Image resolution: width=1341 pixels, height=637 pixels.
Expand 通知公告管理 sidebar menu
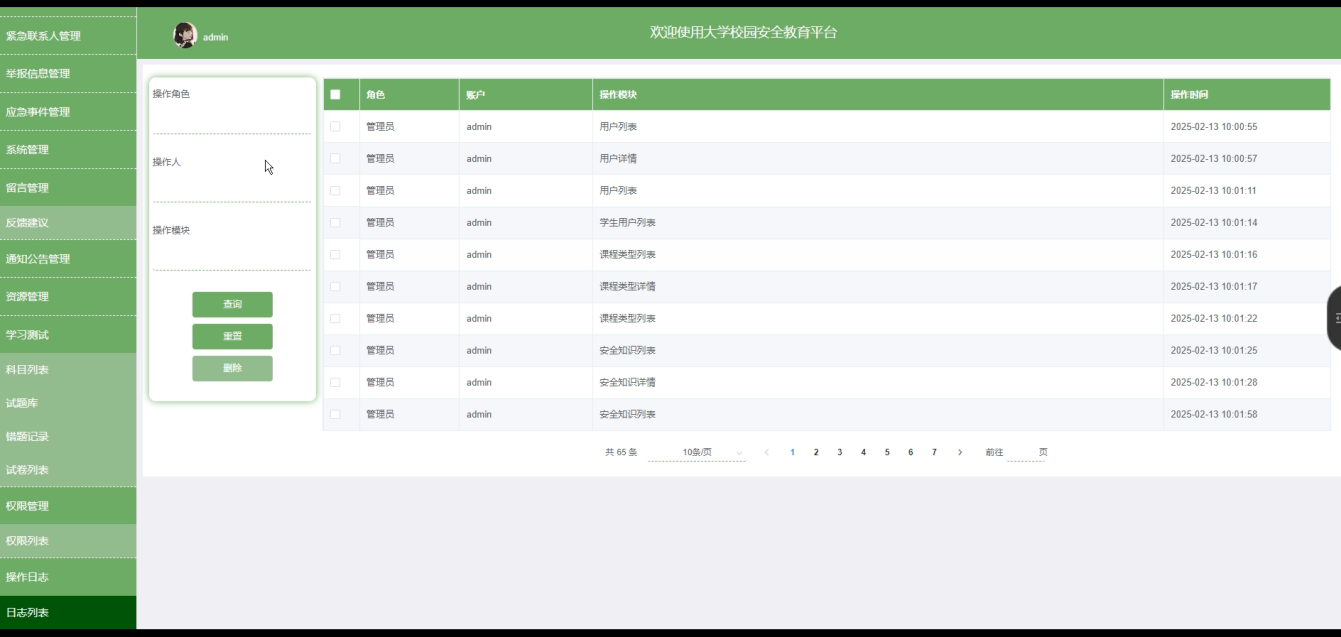tap(68, 259)
